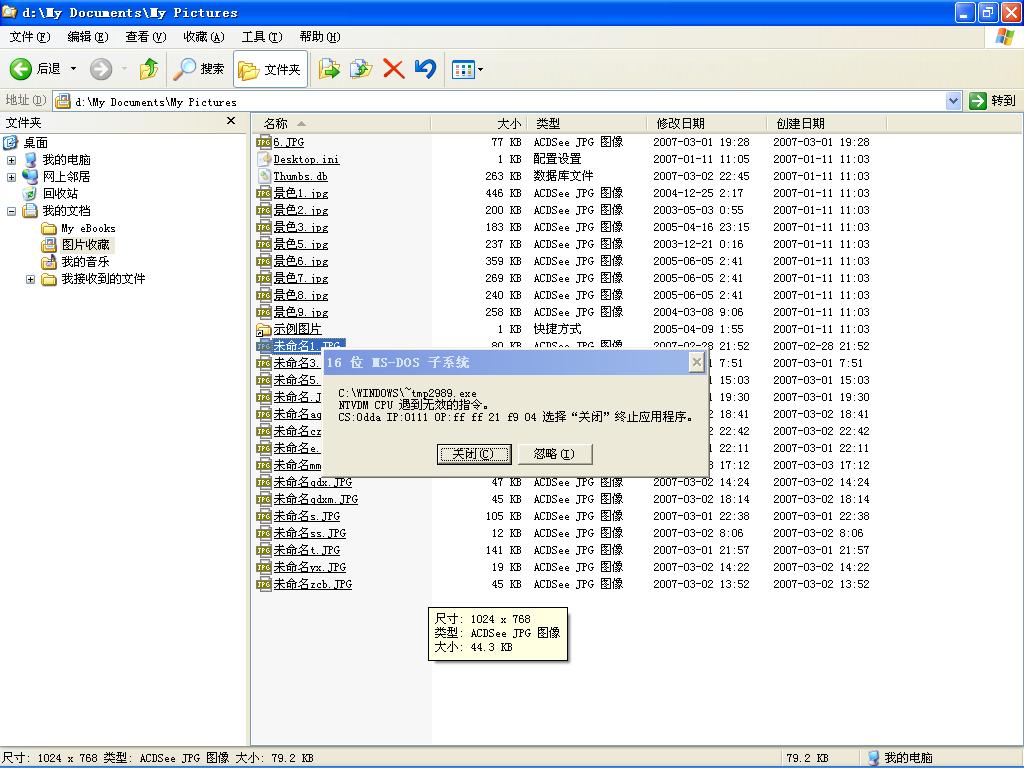Viewport: 1024px width, 768px height.
Task: Click the Move To folder toolbar icon
Action: [x=329, y=69]
